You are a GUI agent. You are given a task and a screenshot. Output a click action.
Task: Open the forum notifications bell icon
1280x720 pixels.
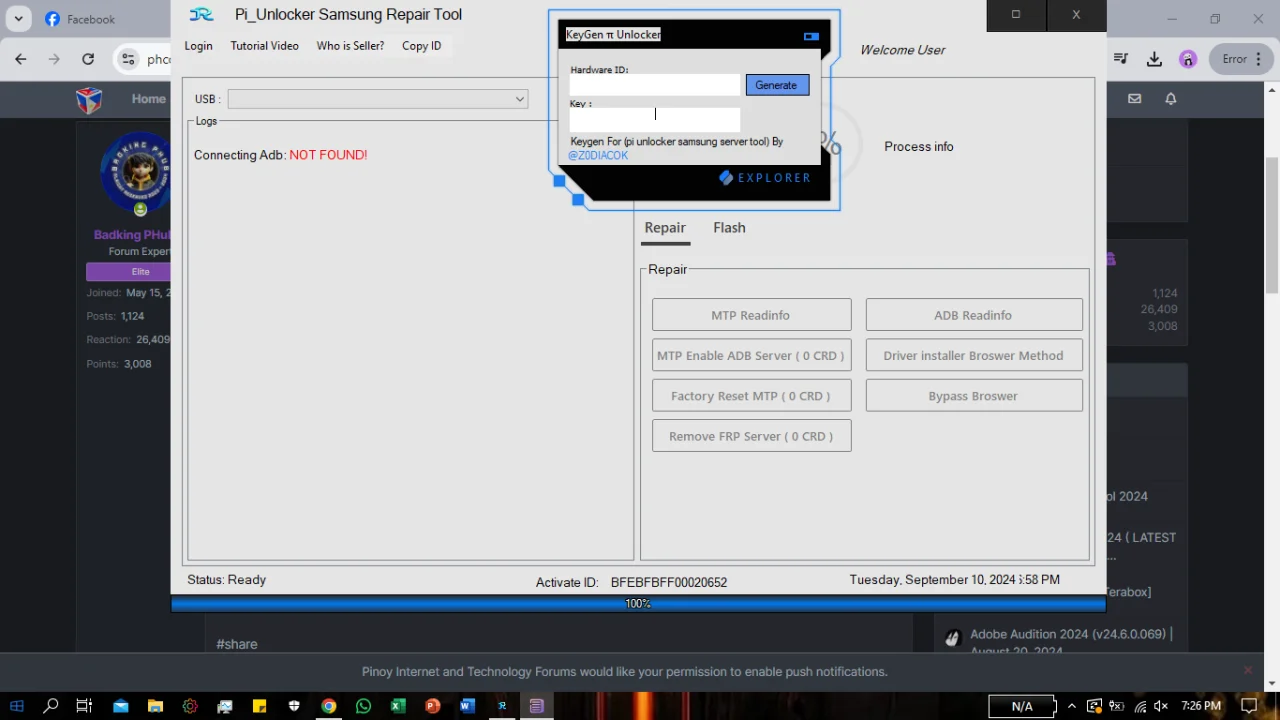[x=1171, y=99]
